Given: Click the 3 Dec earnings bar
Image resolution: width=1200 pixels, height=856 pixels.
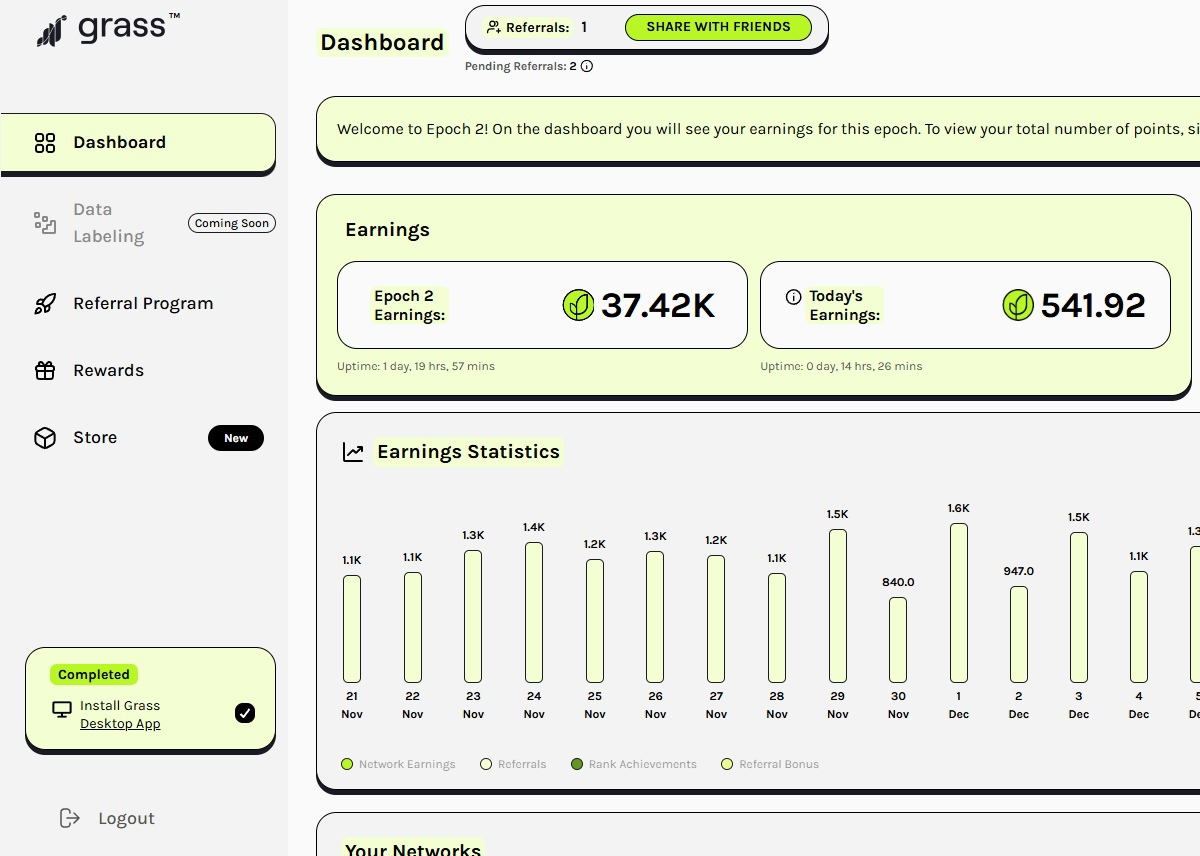Looking at the screenshot, I should click(1079, 607).
